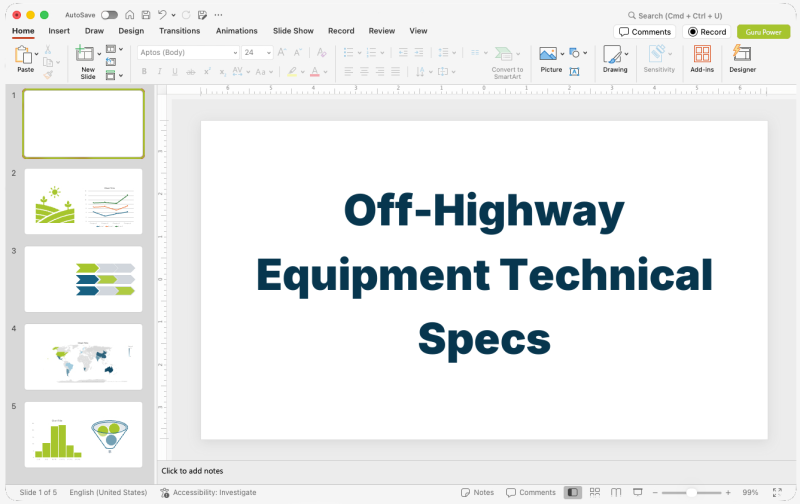Expand the Paste options arrow
The width and height of the screenshot is (800, 504).
coord(36,54)
